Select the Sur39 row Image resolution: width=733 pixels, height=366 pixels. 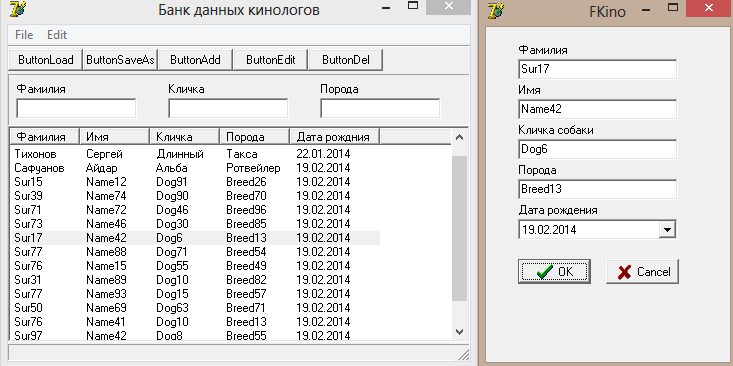click(195, 196)
